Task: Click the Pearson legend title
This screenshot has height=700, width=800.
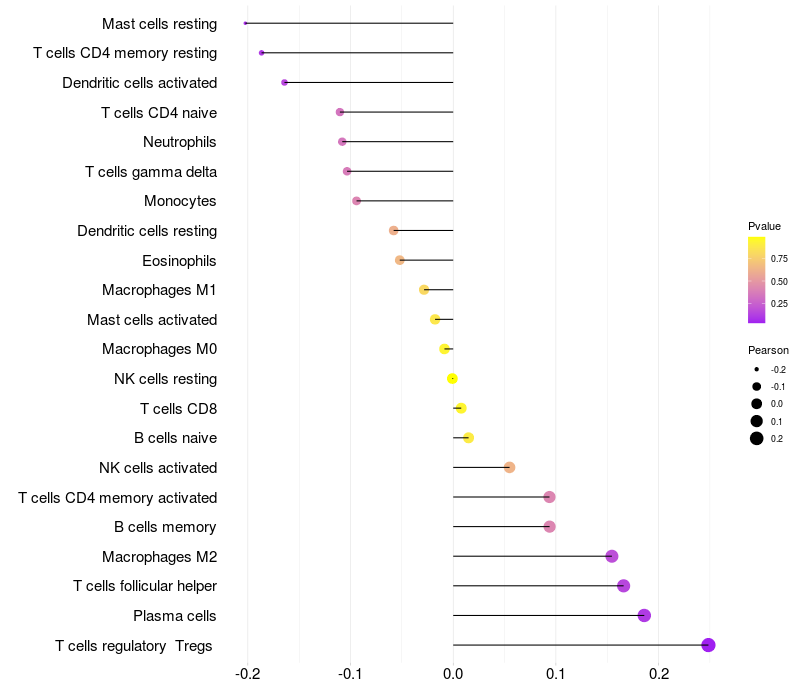Action: tap(768, 351)
